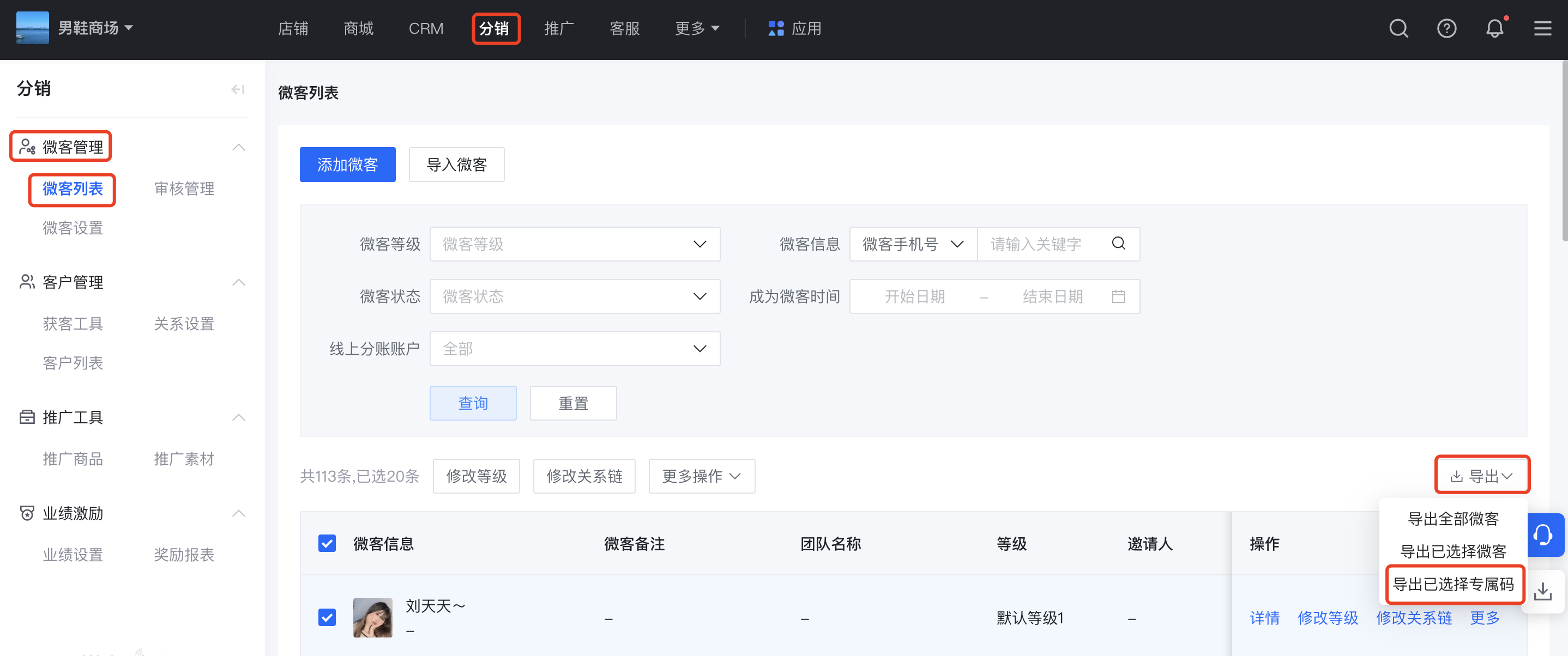Go to the 店铺 top tab
Screen dimensions: 1568x656
pos(293,28)
